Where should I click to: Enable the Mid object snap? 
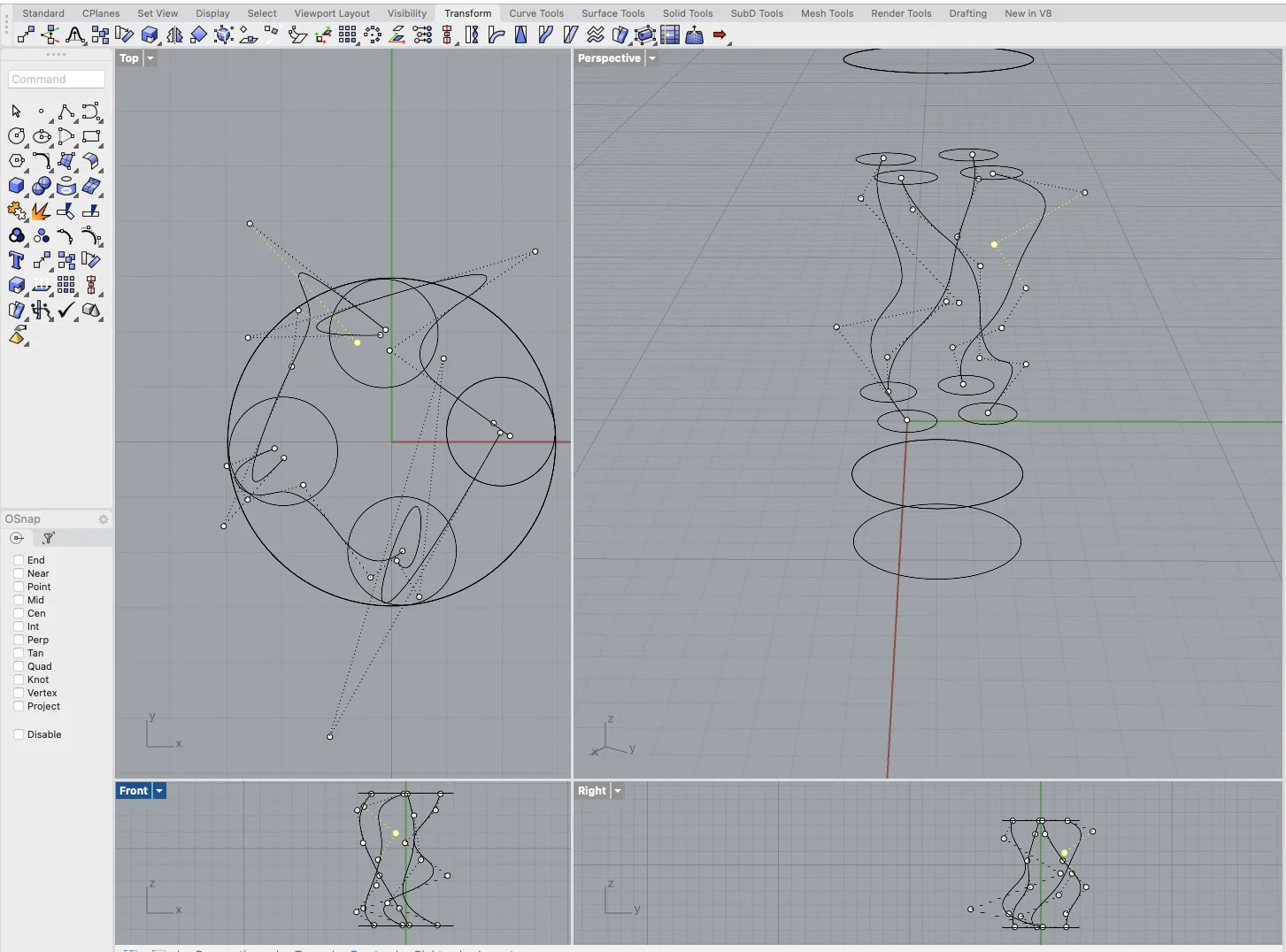pos(19,600)
